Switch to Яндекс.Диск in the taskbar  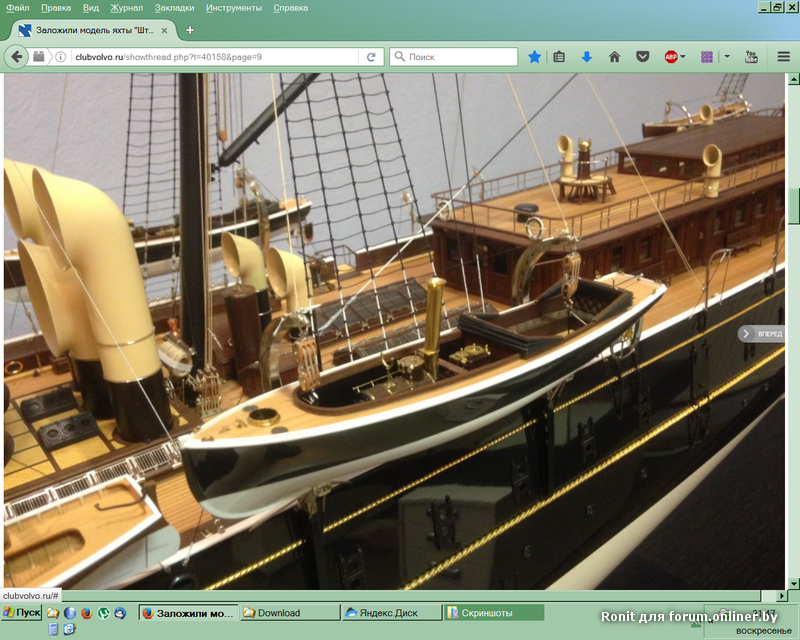click(389, 613)
